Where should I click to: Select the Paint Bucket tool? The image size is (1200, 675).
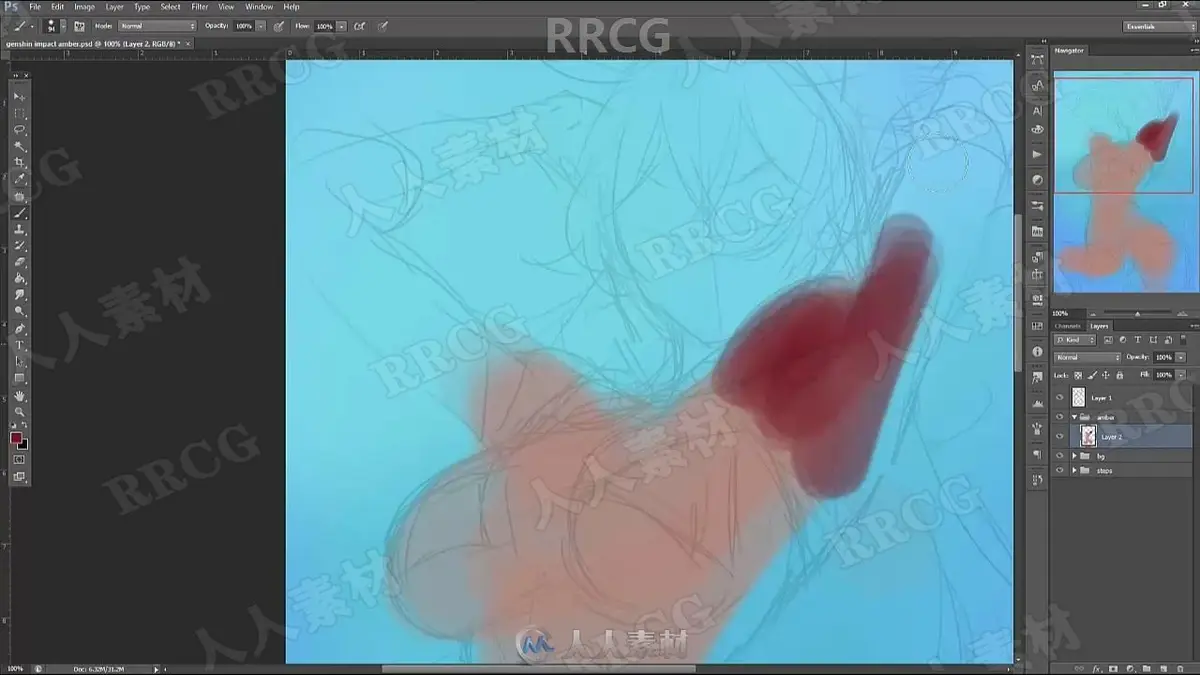click(20, 279)
